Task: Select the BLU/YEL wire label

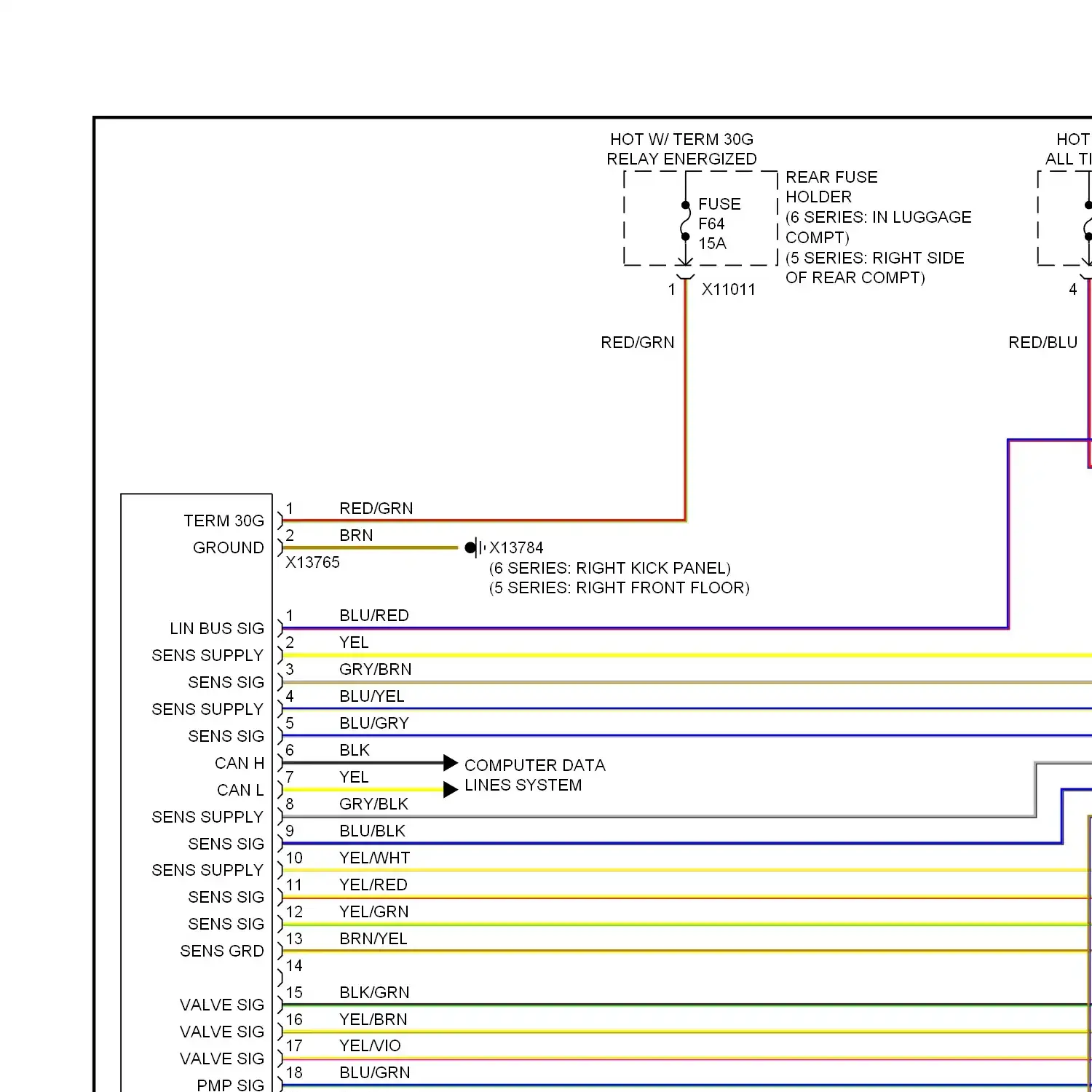Action: [x=371, y=696]
